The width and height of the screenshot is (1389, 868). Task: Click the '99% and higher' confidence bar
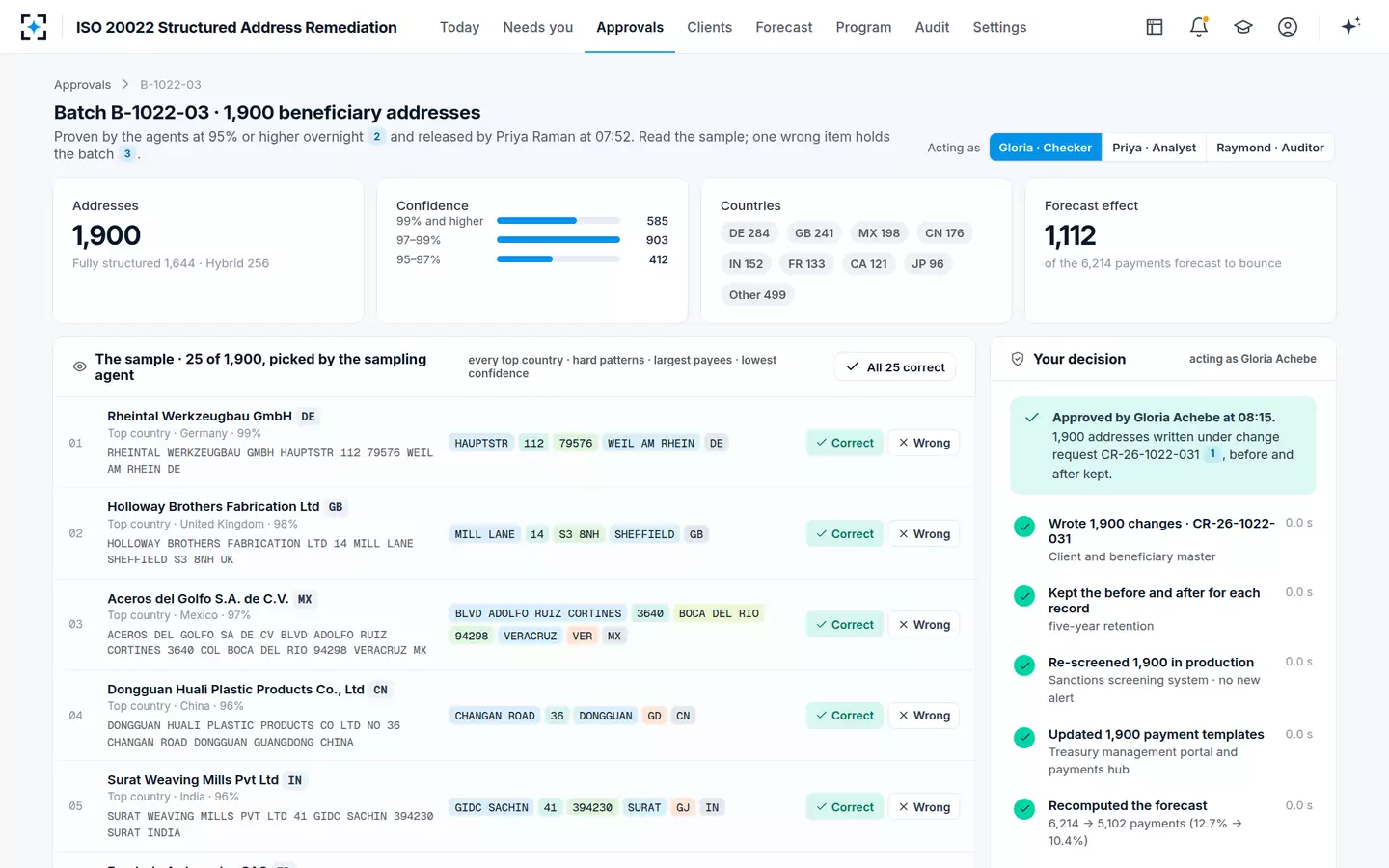point(558,221)
